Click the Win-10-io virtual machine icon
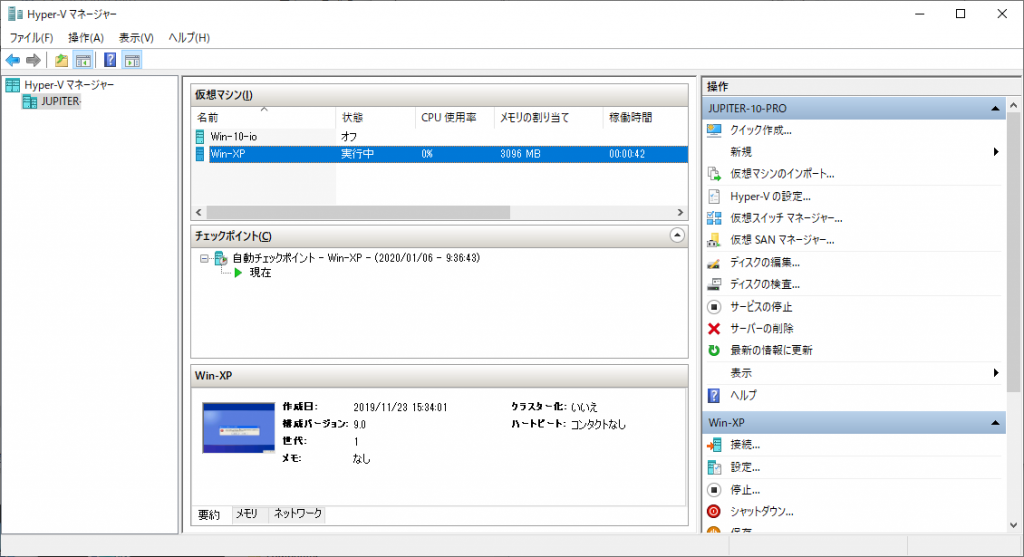1024x557 pixels. click(x=200, y=136)
